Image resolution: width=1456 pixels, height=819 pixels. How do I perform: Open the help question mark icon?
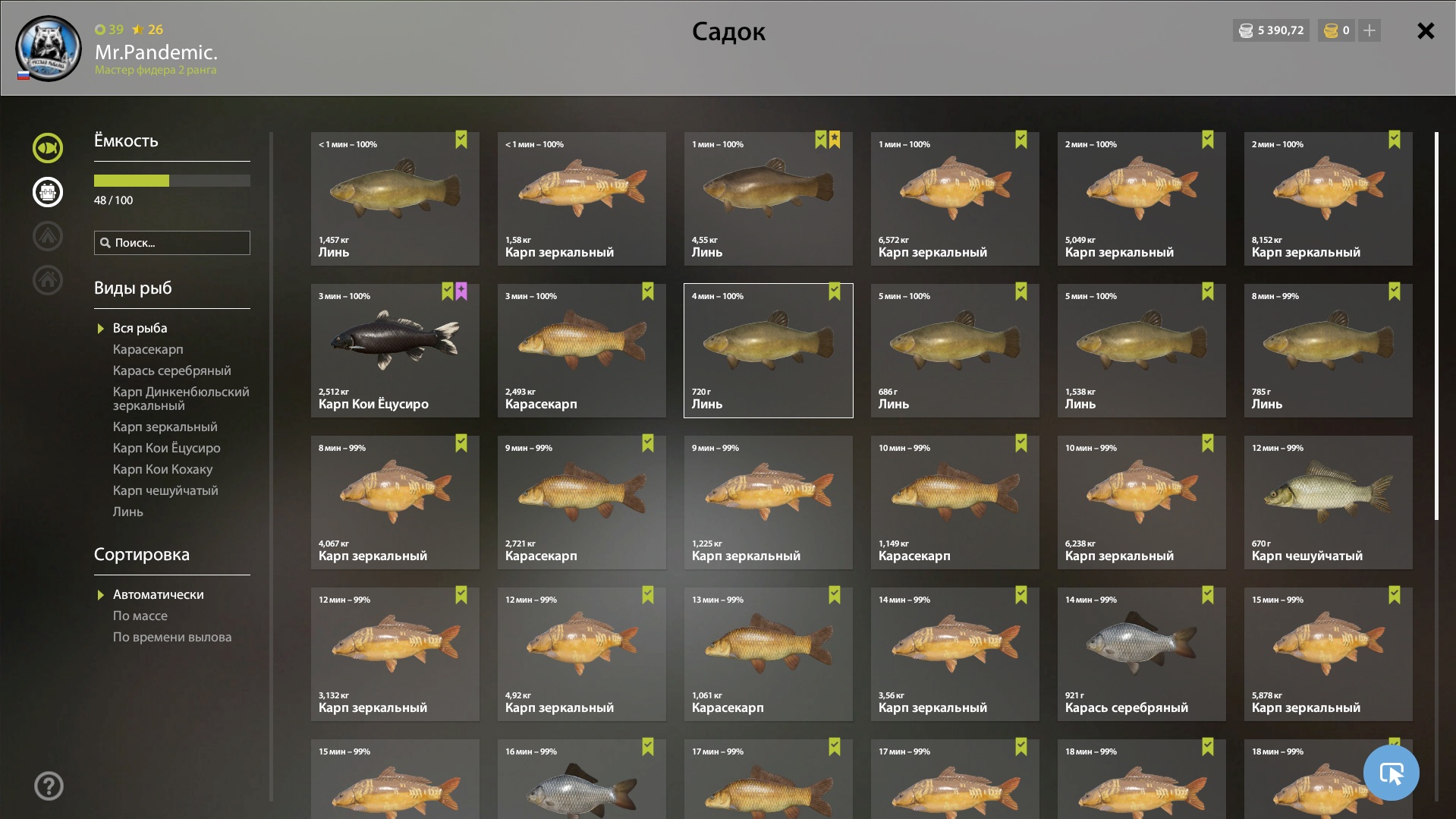tap(49, 786)
